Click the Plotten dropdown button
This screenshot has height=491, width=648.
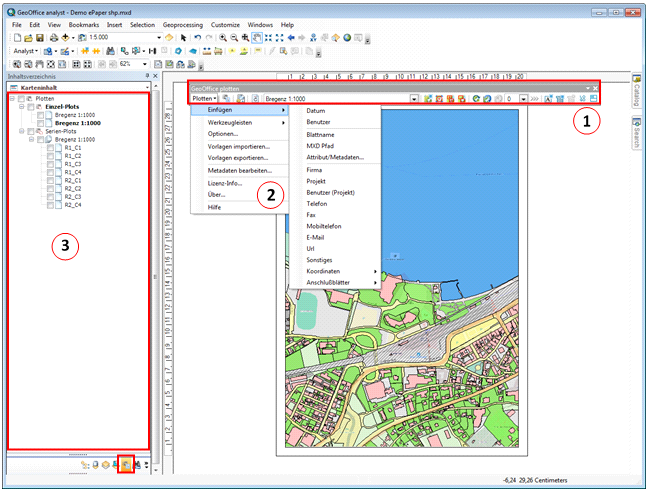tap(204, 99)
